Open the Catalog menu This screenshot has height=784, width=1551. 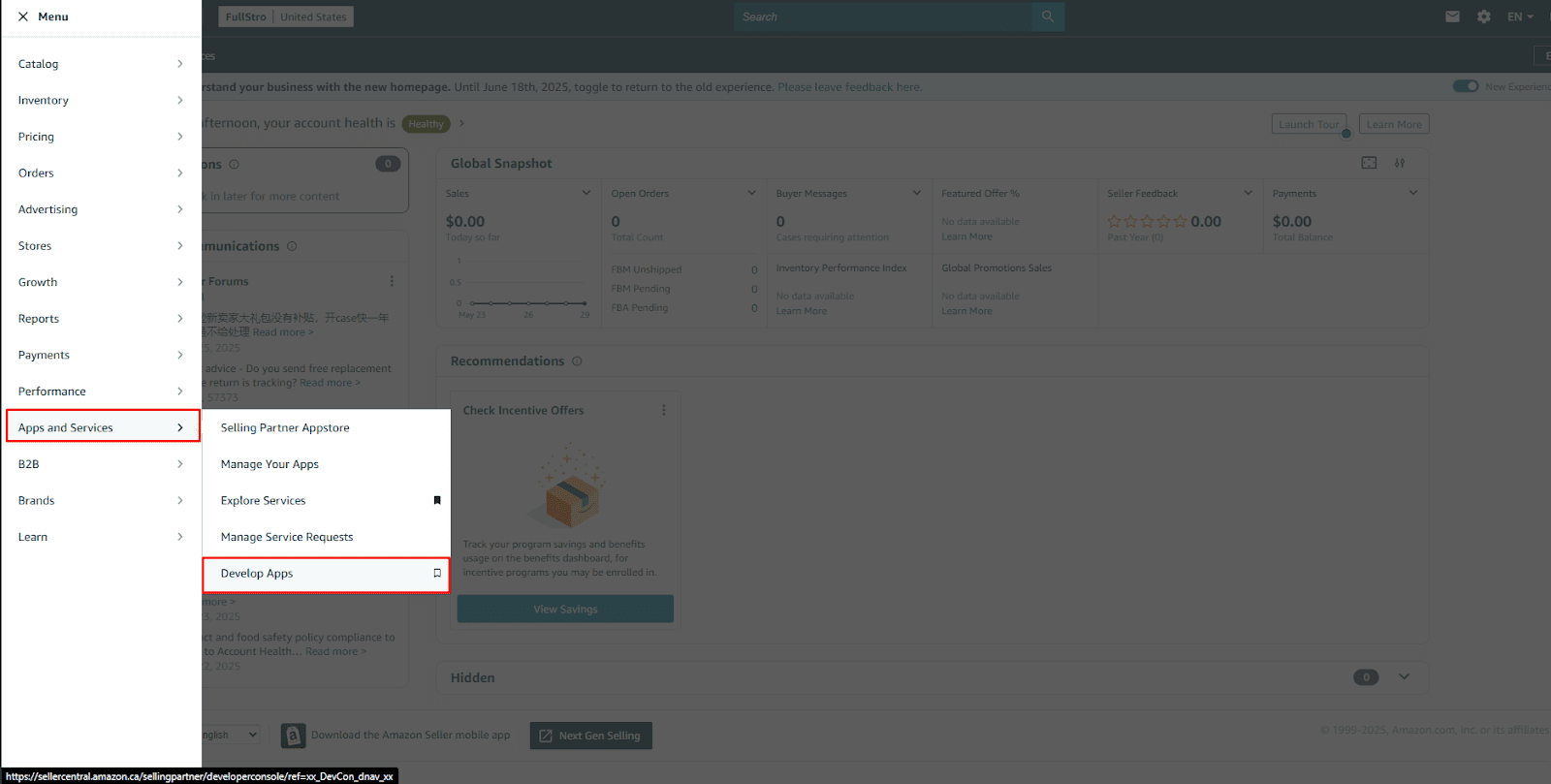(101, 64)
